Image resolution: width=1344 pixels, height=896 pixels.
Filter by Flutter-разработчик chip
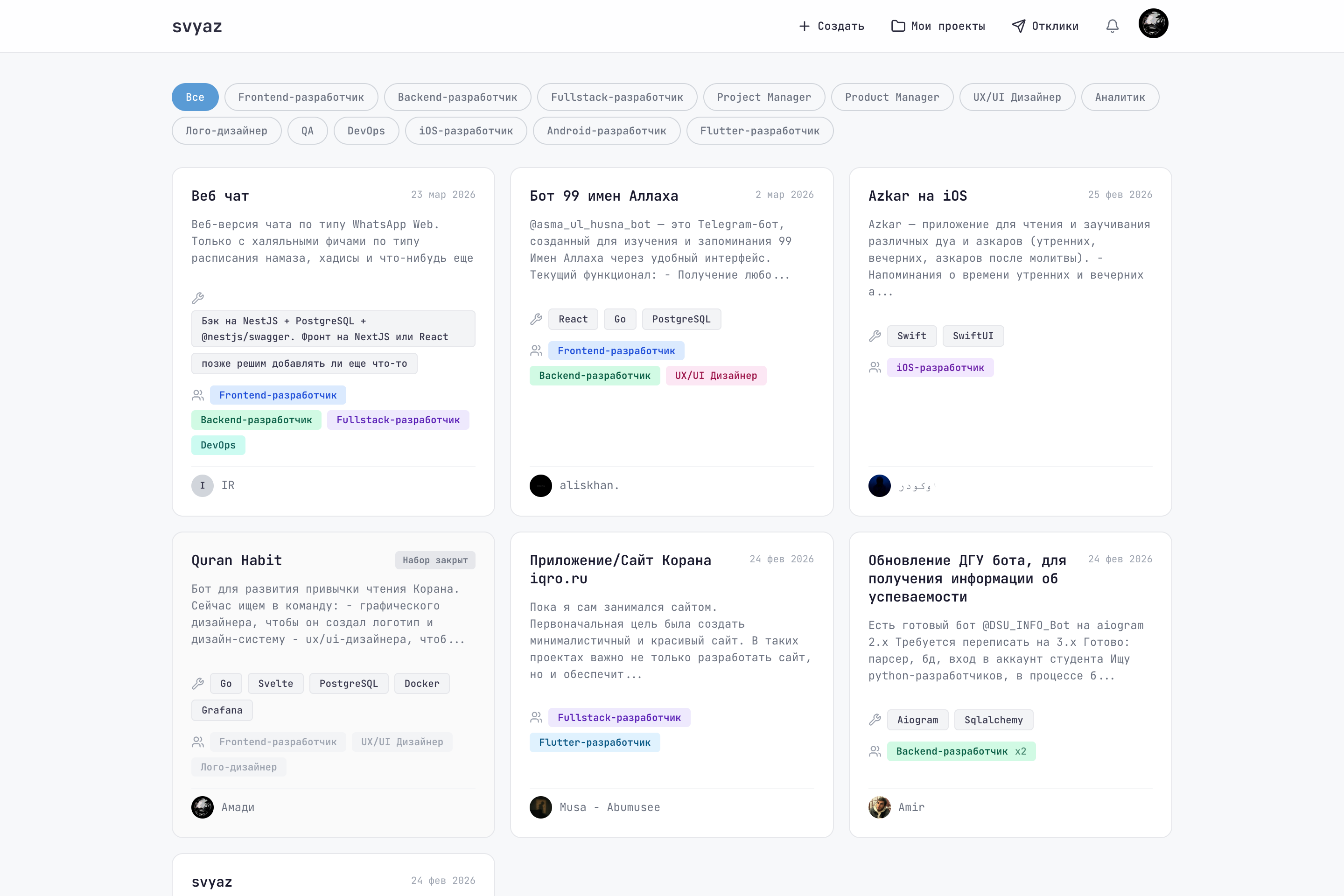coord(760,131)
